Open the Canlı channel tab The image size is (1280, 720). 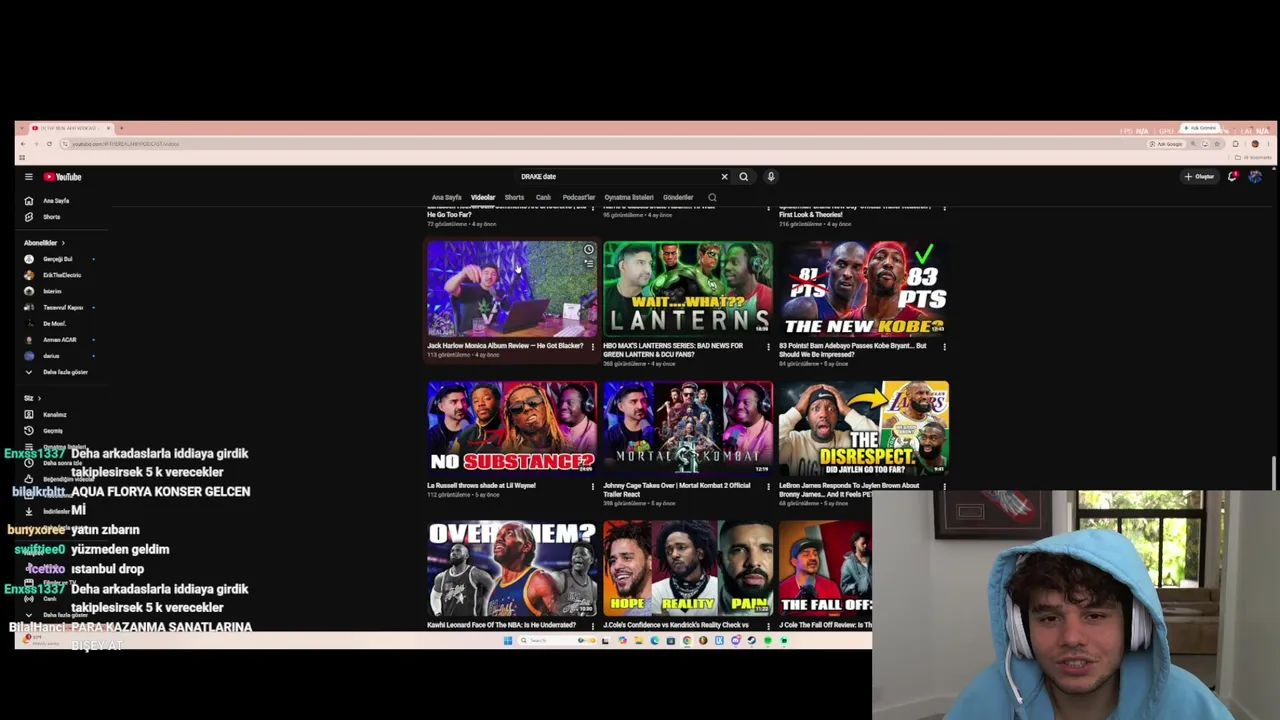(543, 198)
